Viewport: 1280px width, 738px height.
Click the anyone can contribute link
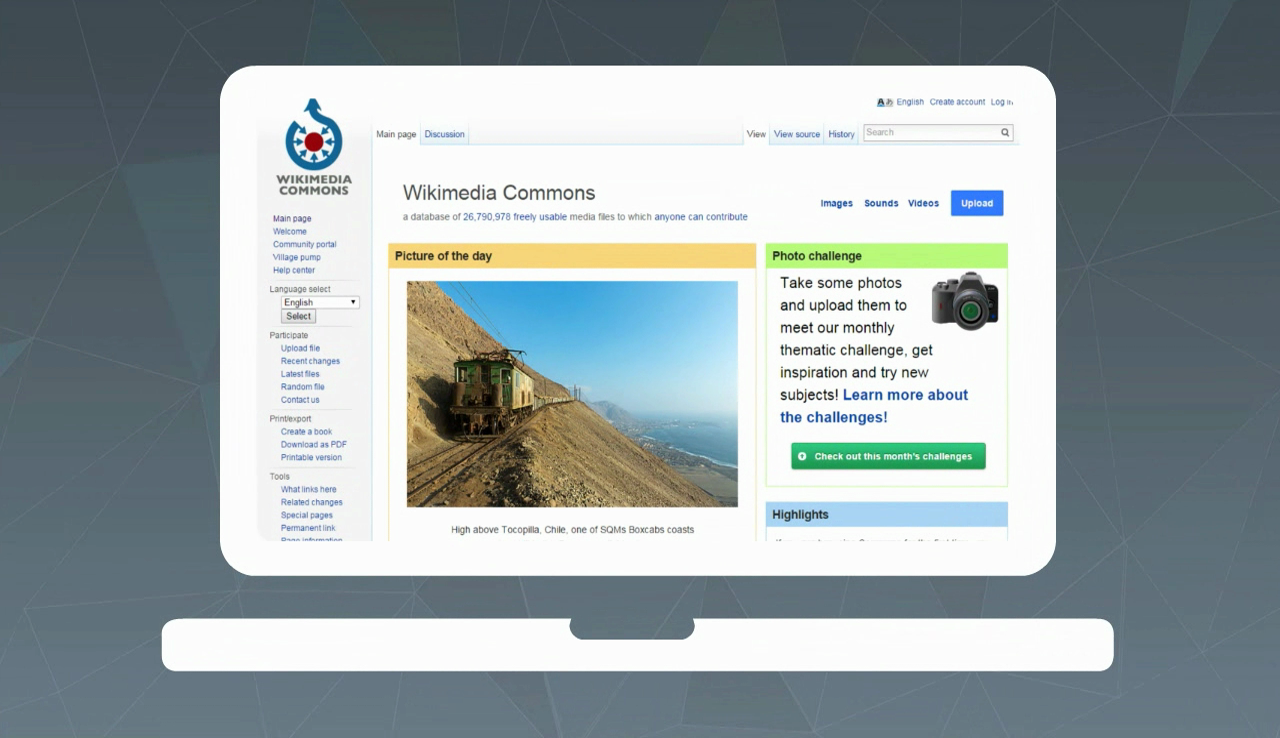tap(701, 217)
